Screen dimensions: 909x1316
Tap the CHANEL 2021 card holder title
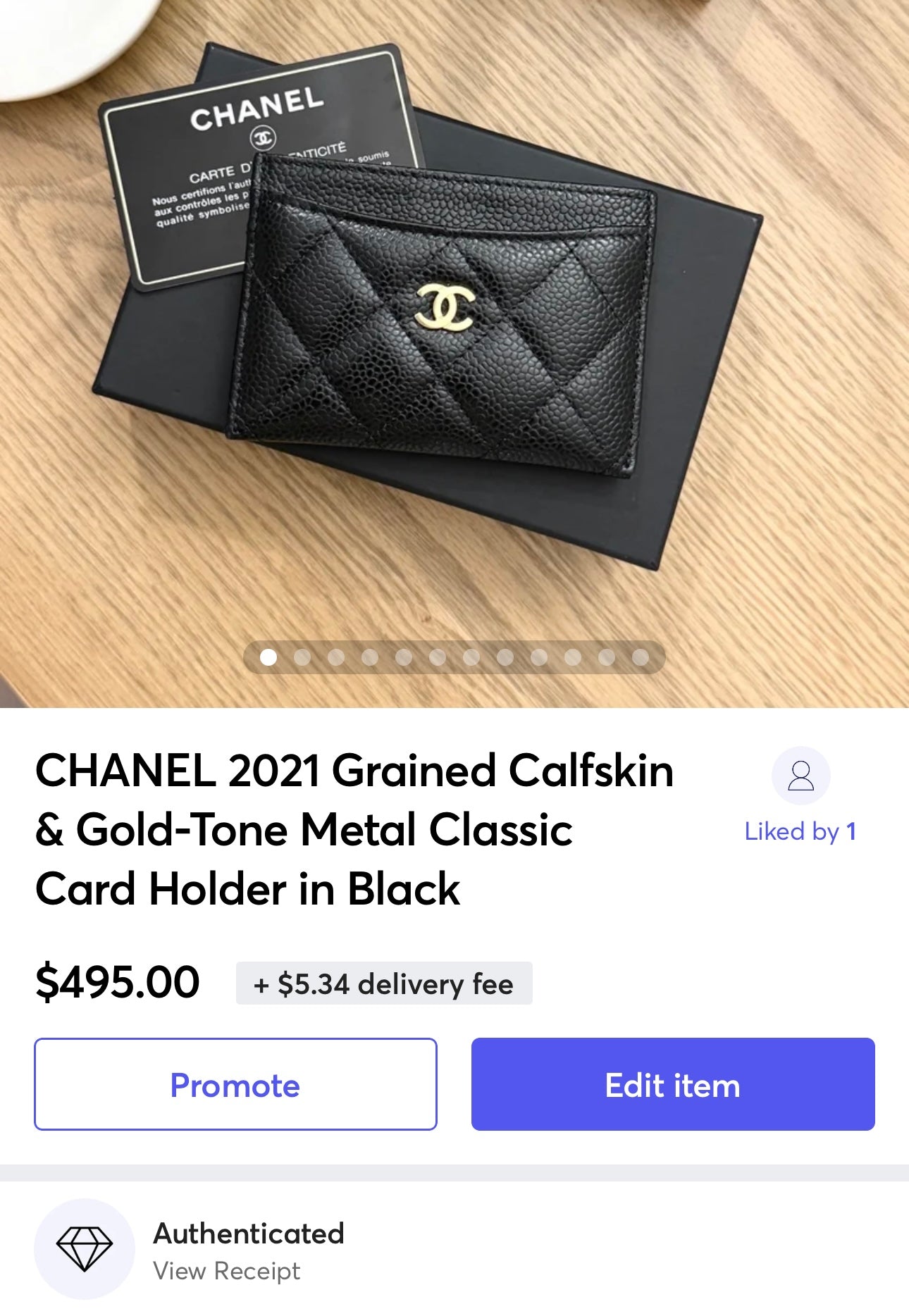pos(354,829)
